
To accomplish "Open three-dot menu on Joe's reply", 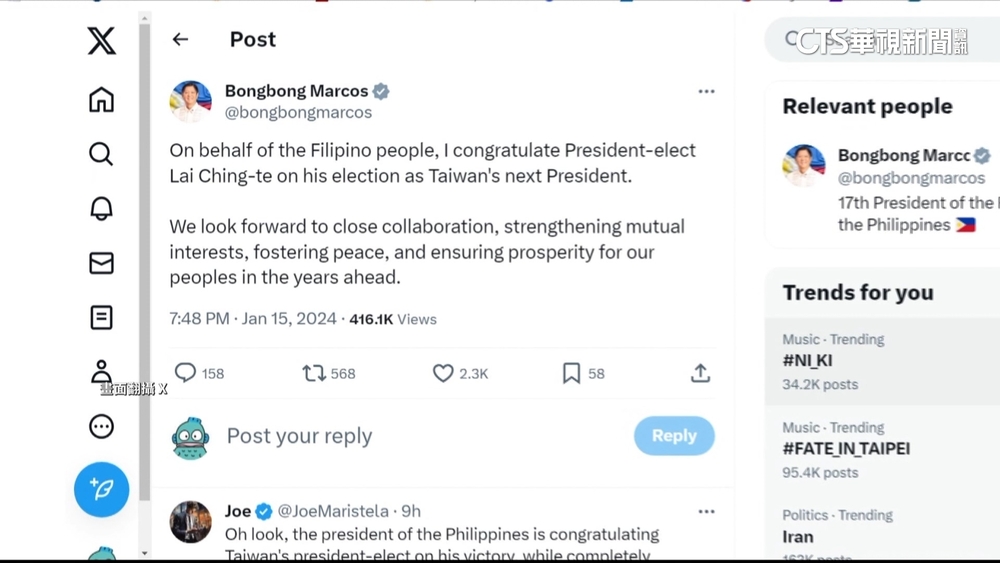I will click(706, 511).
